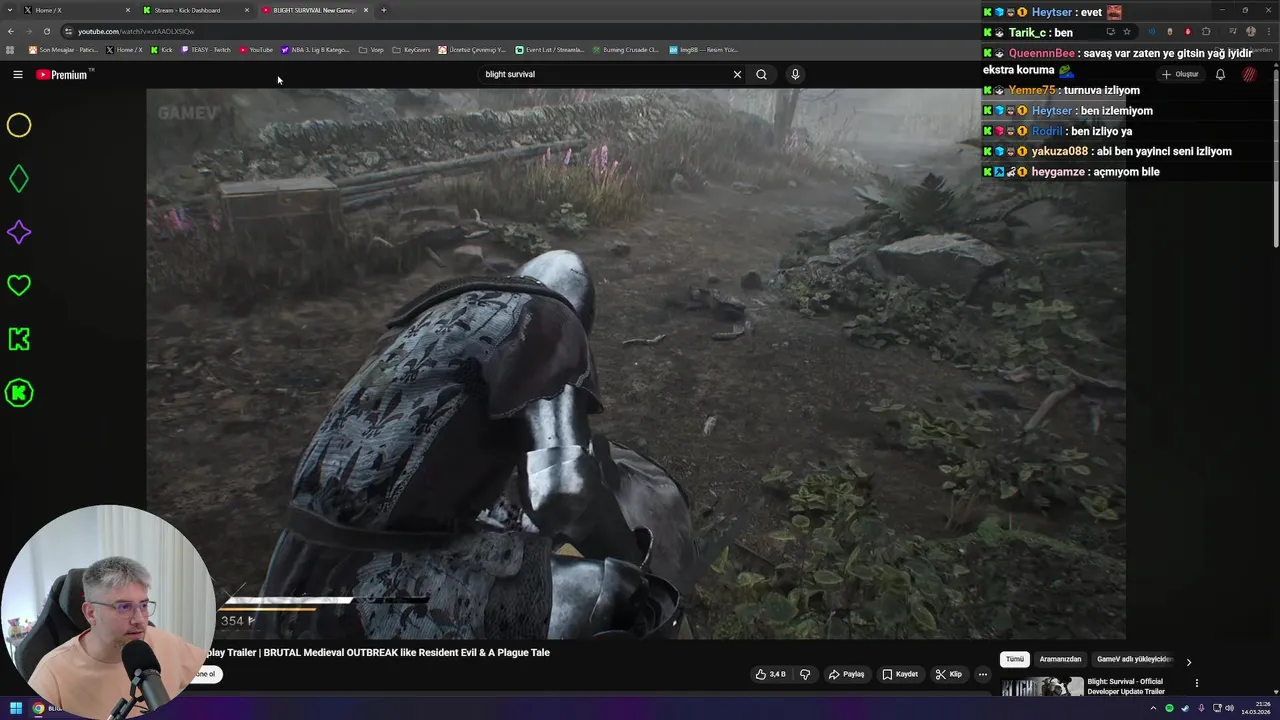Close the Stream - Kick Dashboard tab

tap(247, 10)
